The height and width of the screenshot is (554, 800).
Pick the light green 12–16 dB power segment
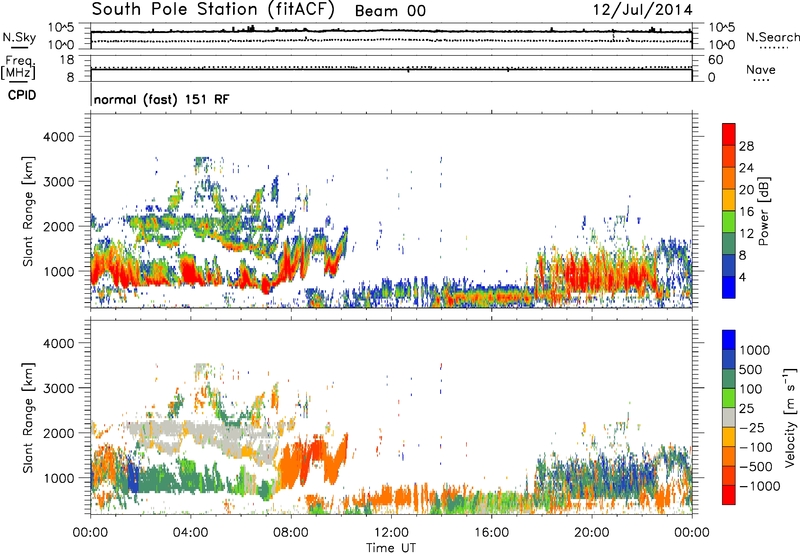pyautogui.click(x=729, y=222)
